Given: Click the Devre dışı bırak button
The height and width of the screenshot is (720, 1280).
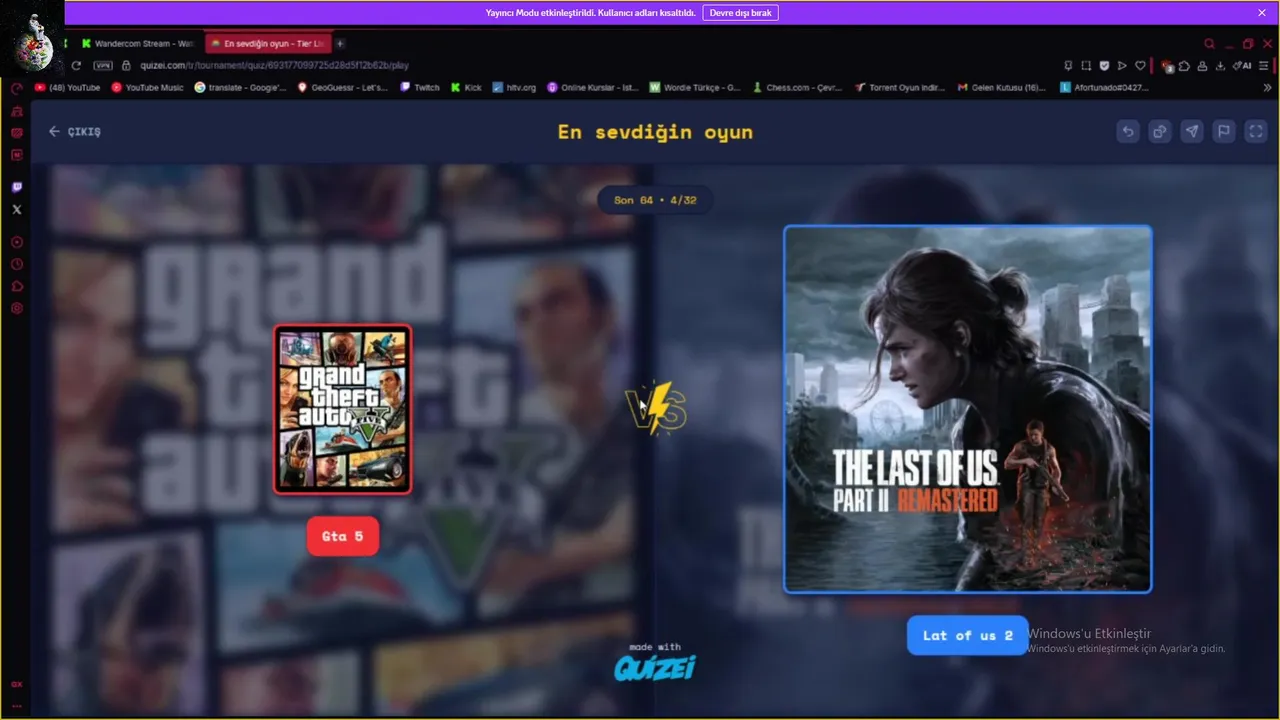Looking at the screenshot, I should (x=740, y=13).
